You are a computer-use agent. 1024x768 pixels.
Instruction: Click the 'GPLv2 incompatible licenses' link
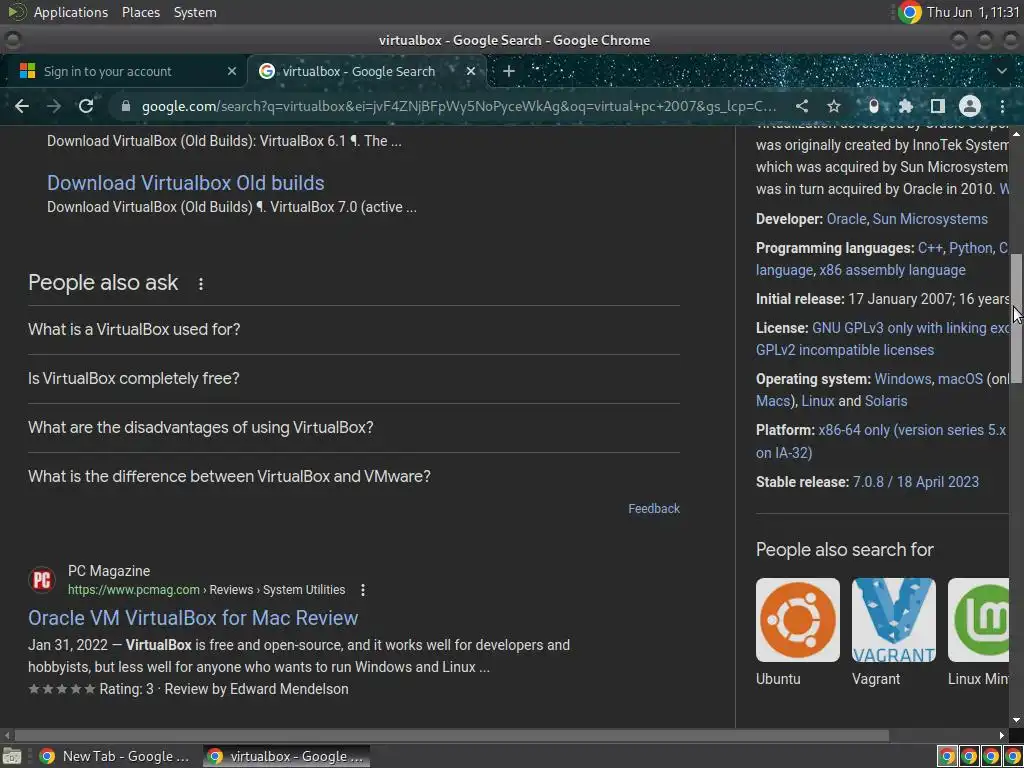845,350
